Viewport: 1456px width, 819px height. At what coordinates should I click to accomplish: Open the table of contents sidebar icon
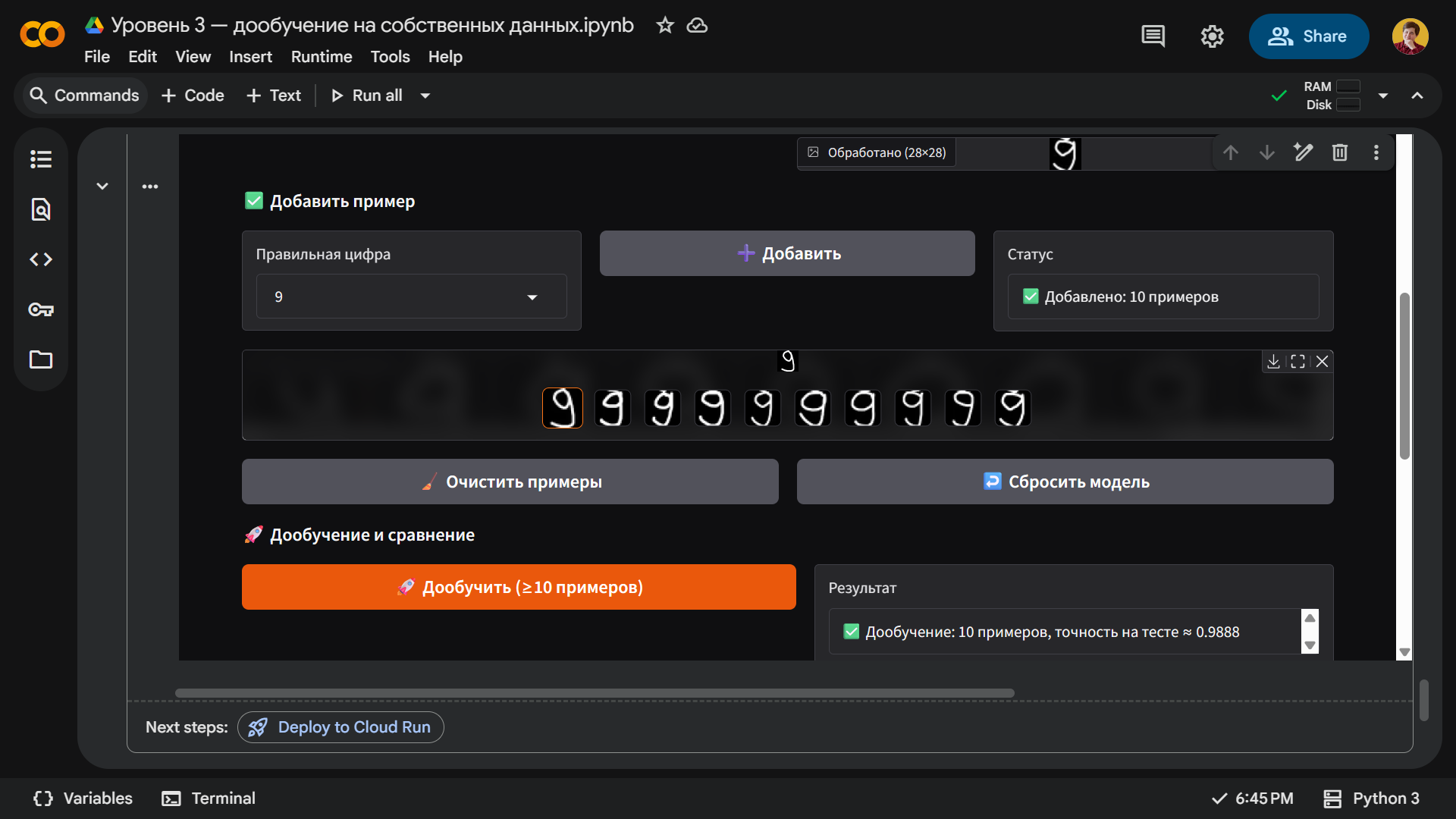(x=41, y=159)
